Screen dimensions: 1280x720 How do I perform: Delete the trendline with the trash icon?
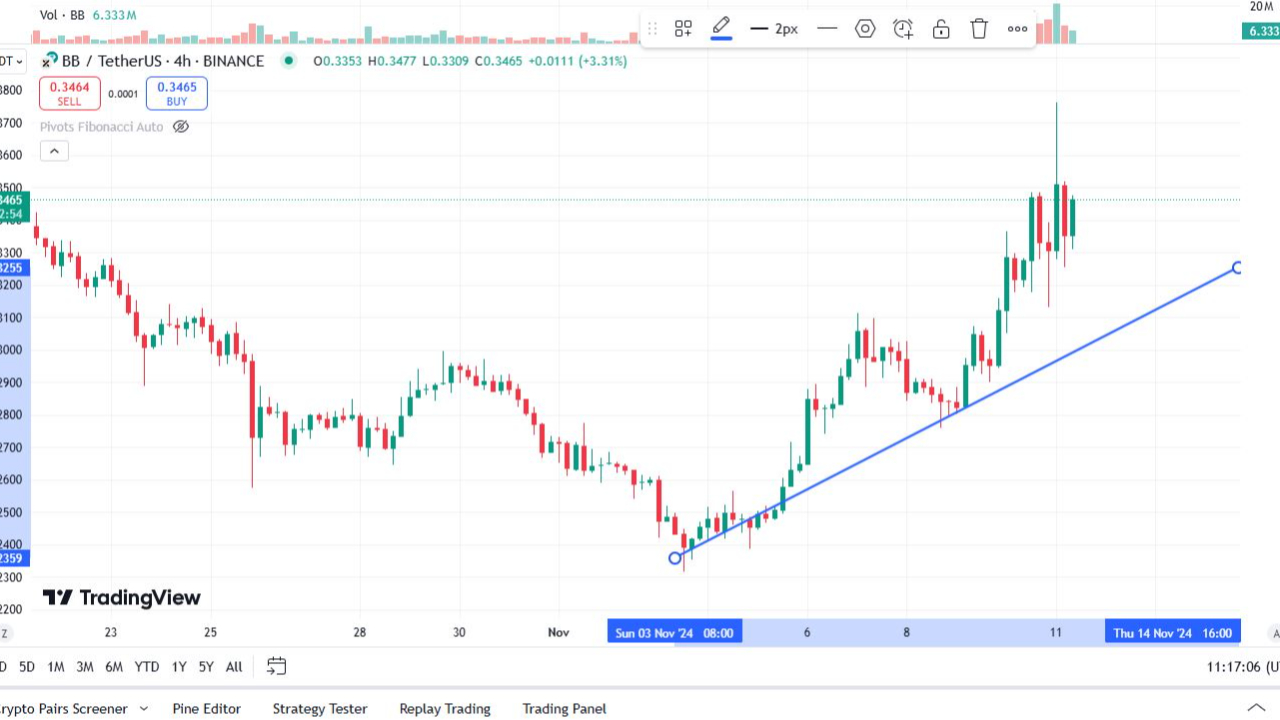[x=979, y=28]
